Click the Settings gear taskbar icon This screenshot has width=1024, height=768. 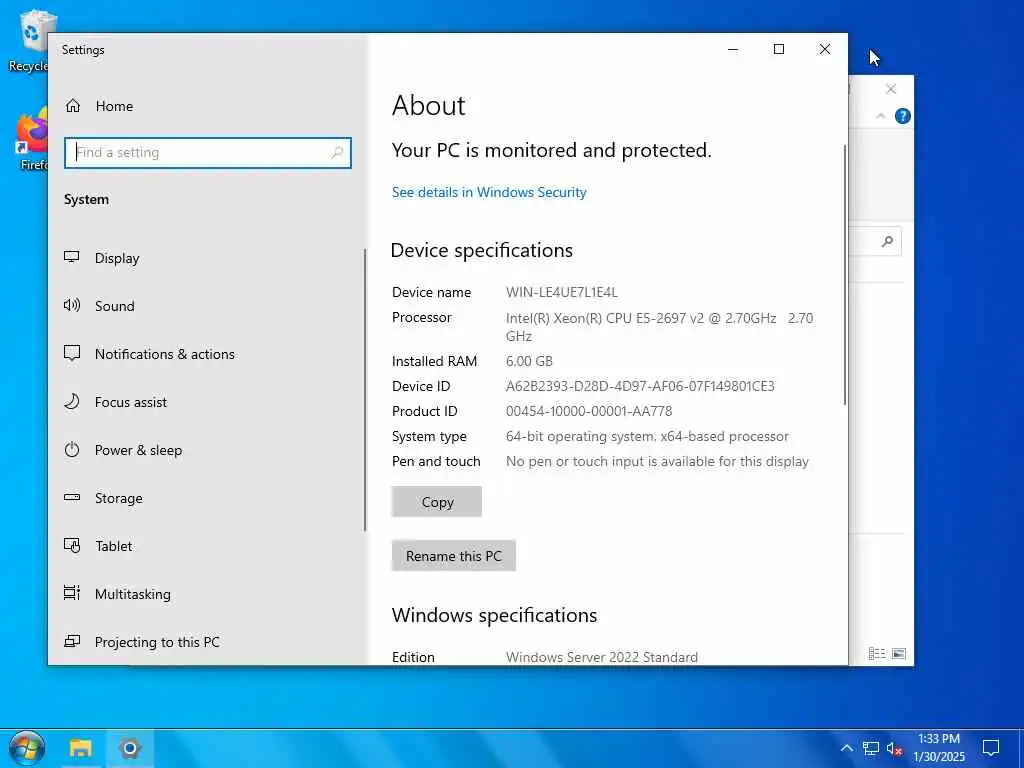129,748
